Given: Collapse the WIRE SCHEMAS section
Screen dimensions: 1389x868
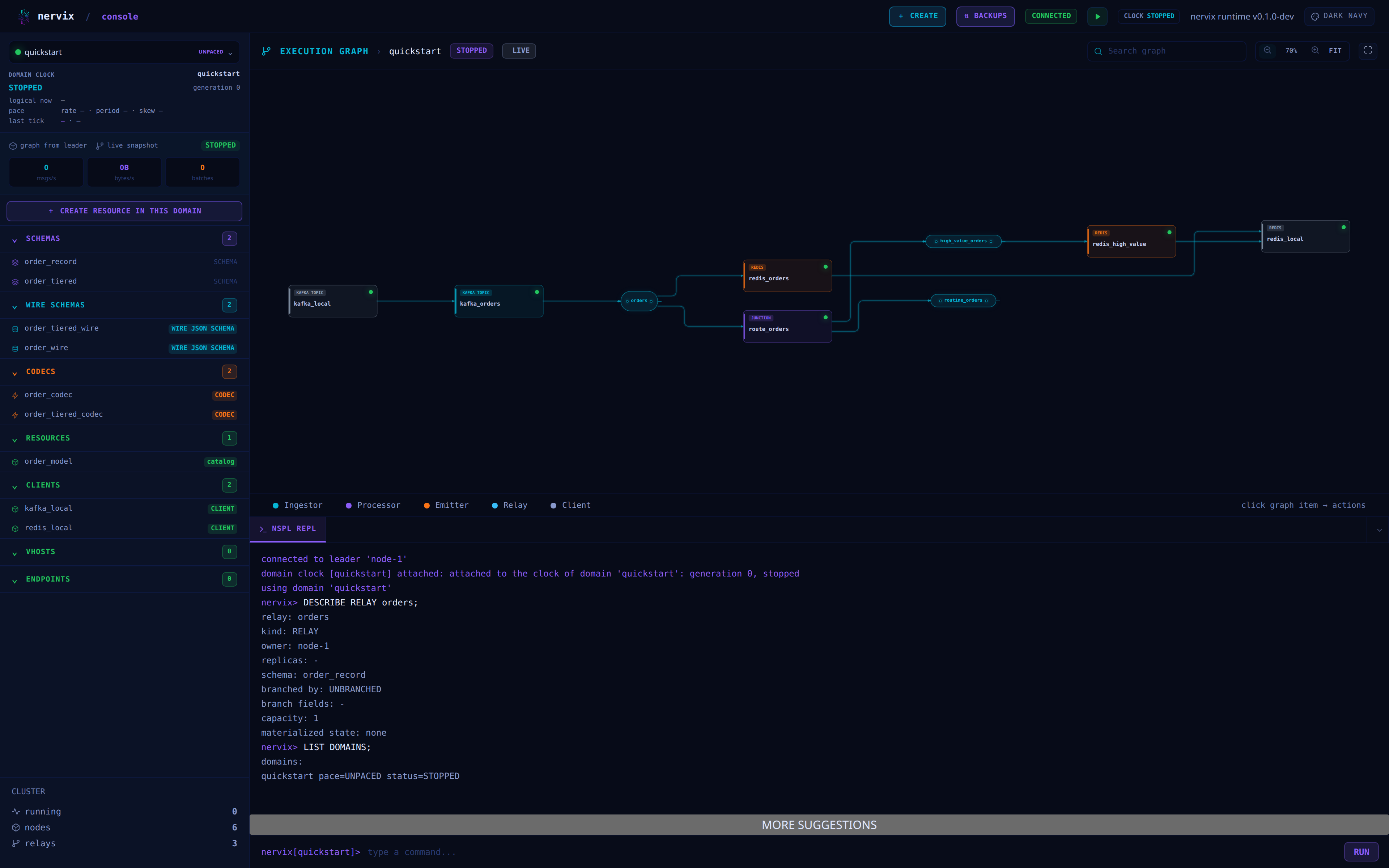Looking at the screenshot, I should pyautogui.click(x=124, y=305).
